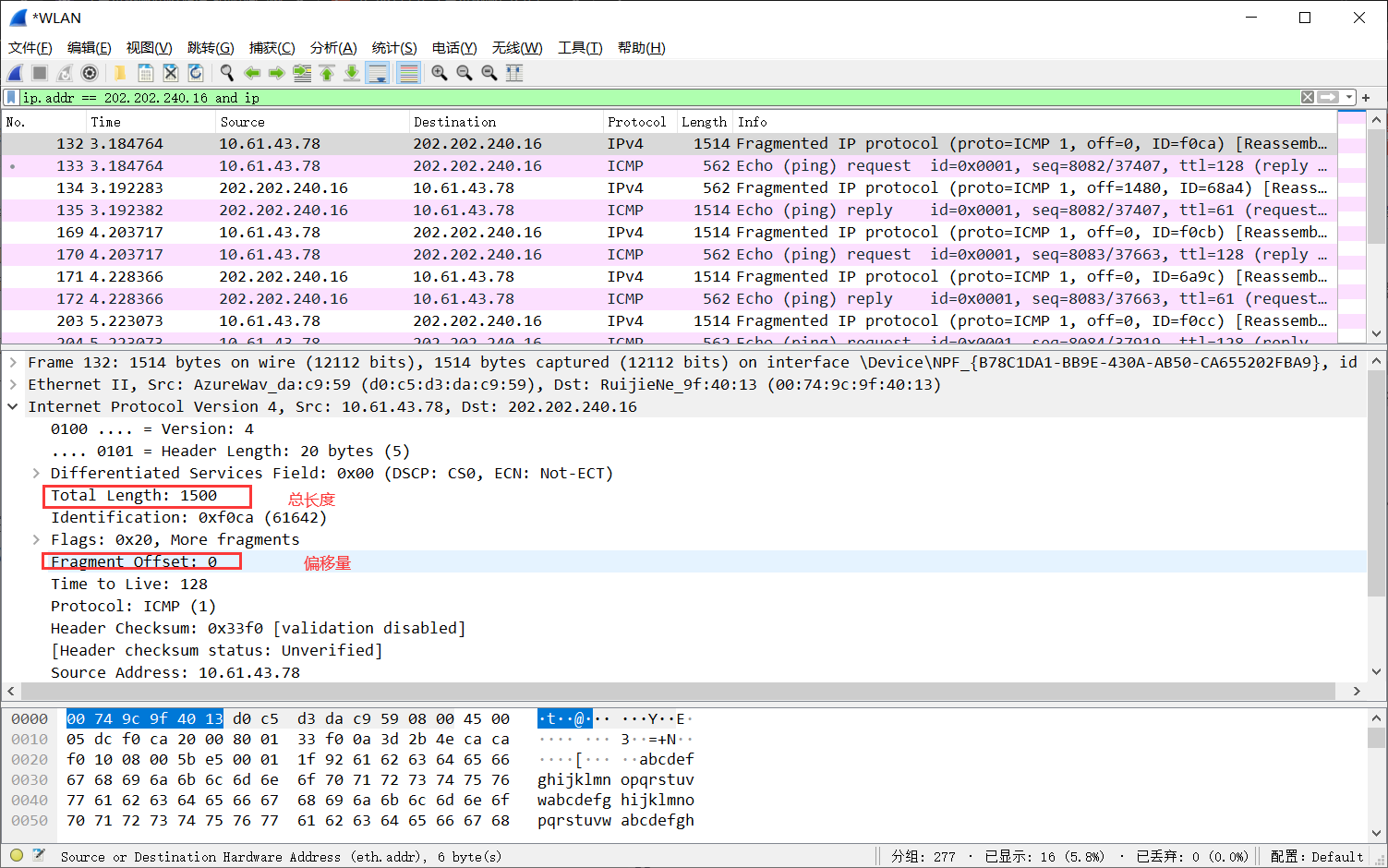Select the Total Length: 1500 field
The image size is (1388, 868).
[x=134, y=496]
